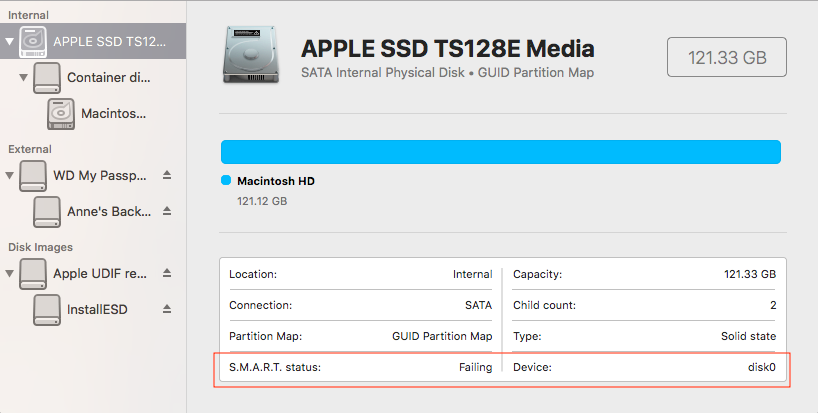The image size is (818, 413).
Task: Collapse the APPLE SSD disclosure triangle
Action: click(x=9, y=42)
